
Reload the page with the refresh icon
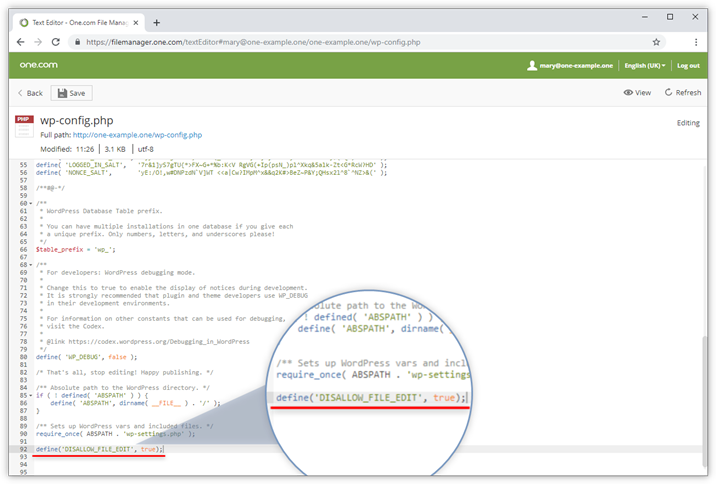(x=56, y=42)
